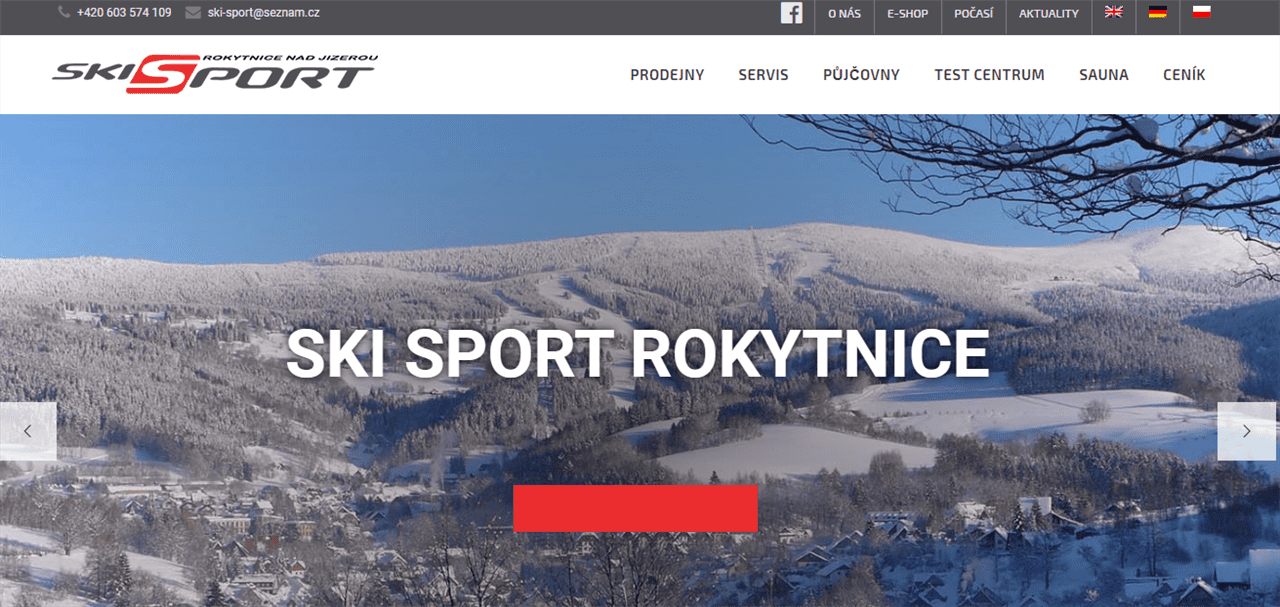1280x607 pixels.
Task: Open the O NÁS link
Action: 844,14
